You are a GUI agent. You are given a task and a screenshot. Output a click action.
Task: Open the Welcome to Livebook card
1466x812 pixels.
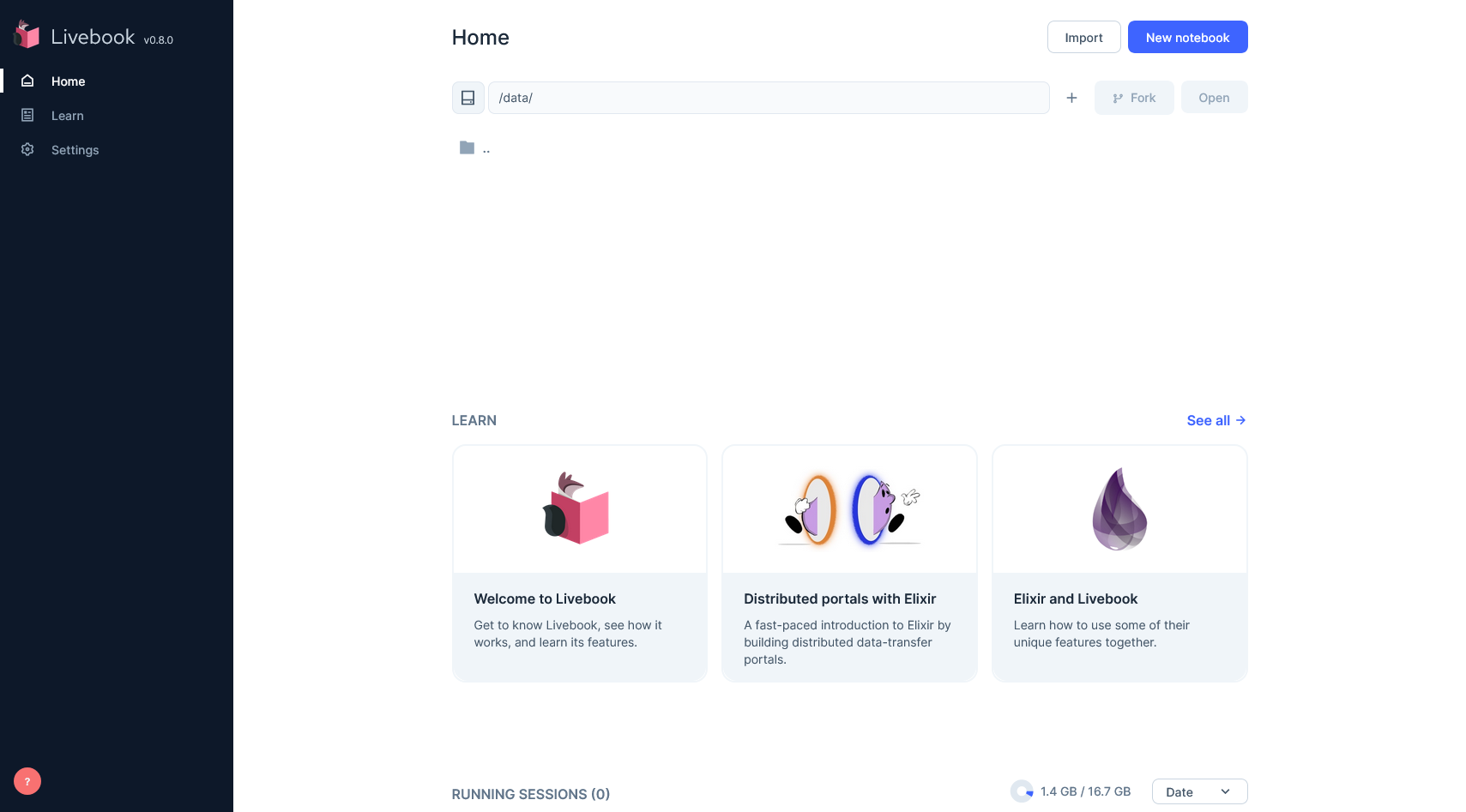579,563
